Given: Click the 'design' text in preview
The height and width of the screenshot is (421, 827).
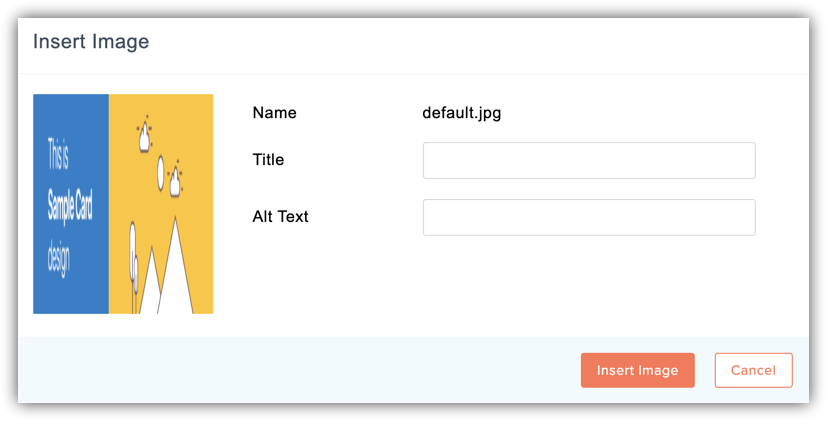Looking at the screenshot, I should tap(58, 259).
